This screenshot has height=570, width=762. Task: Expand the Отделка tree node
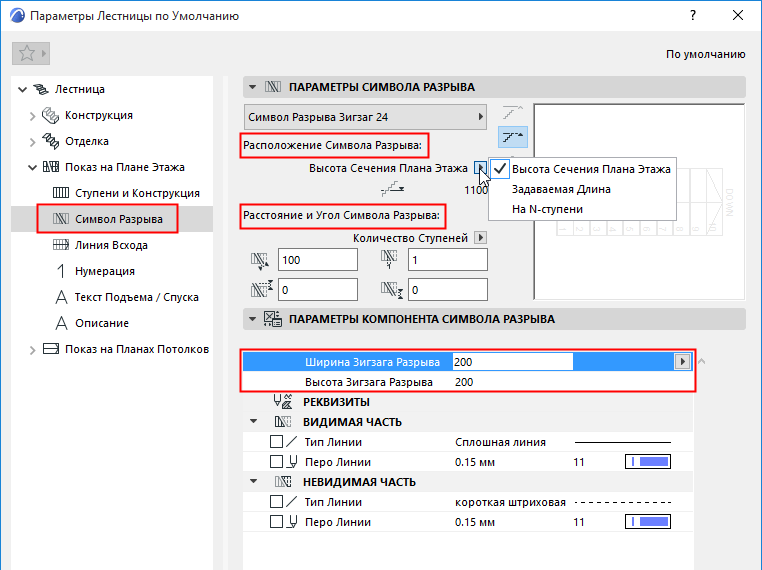[33, 142]
